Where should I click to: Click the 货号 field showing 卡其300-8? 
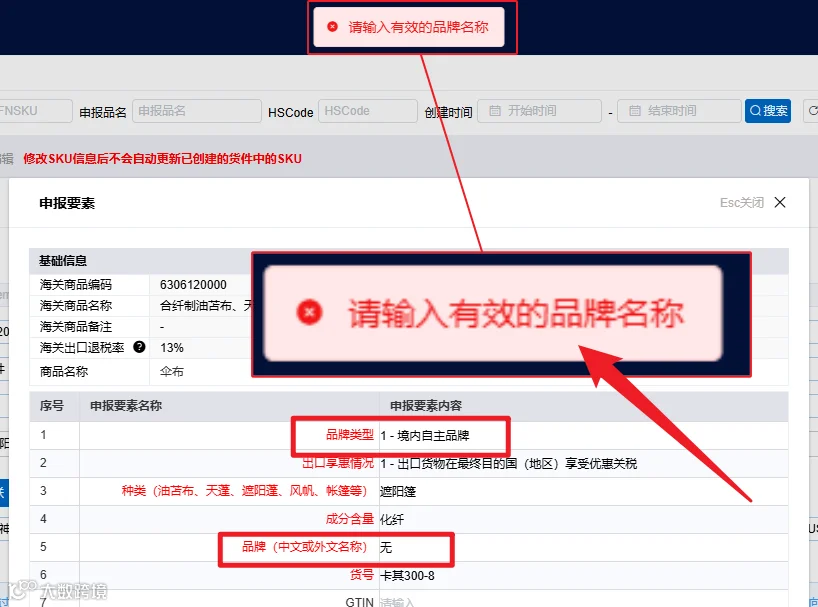[583, 576]
